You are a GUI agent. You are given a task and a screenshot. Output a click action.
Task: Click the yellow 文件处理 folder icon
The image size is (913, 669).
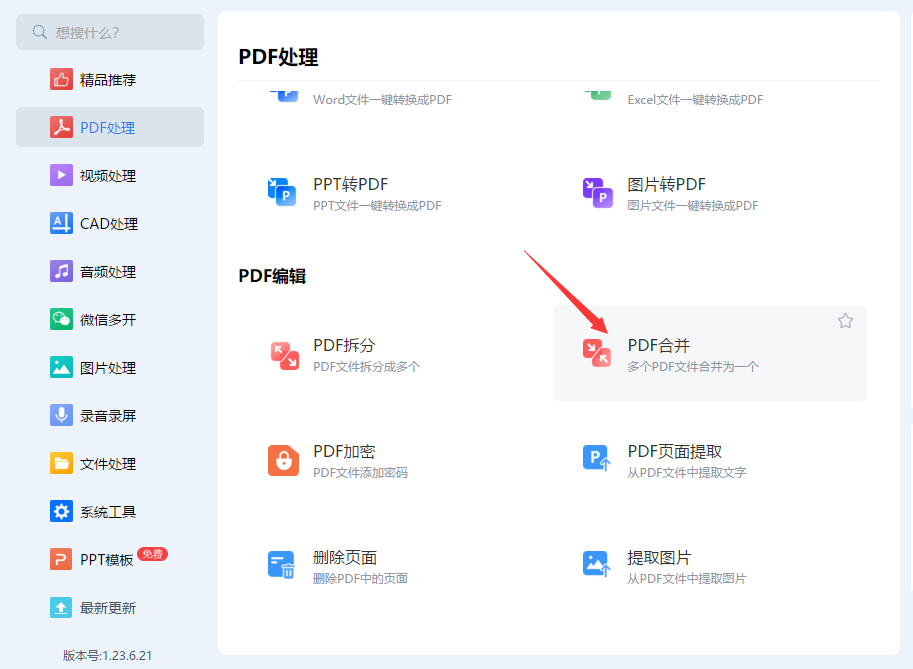tap(61, 463)
